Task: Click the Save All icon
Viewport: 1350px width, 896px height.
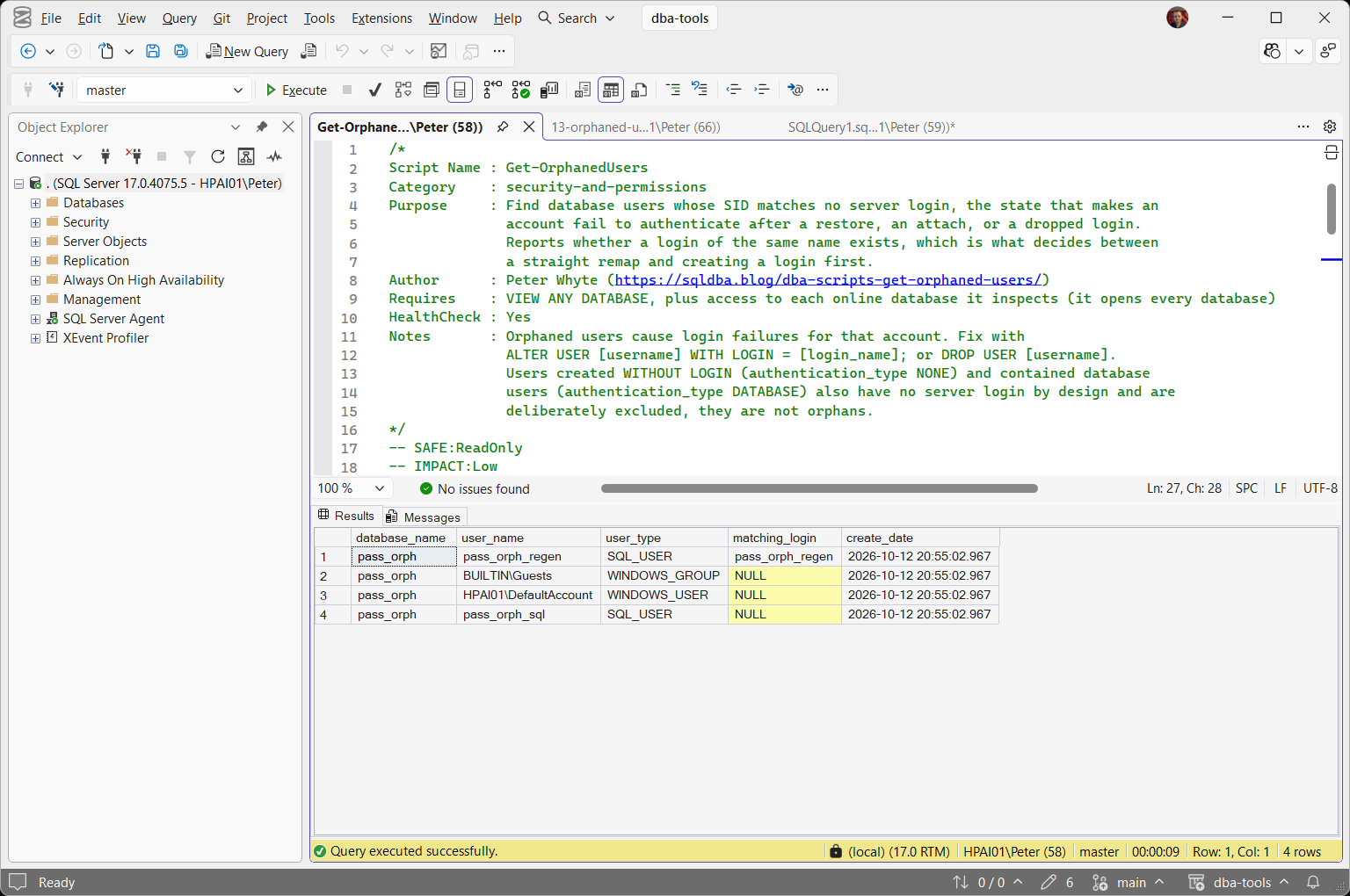Action: click(181, 51)
